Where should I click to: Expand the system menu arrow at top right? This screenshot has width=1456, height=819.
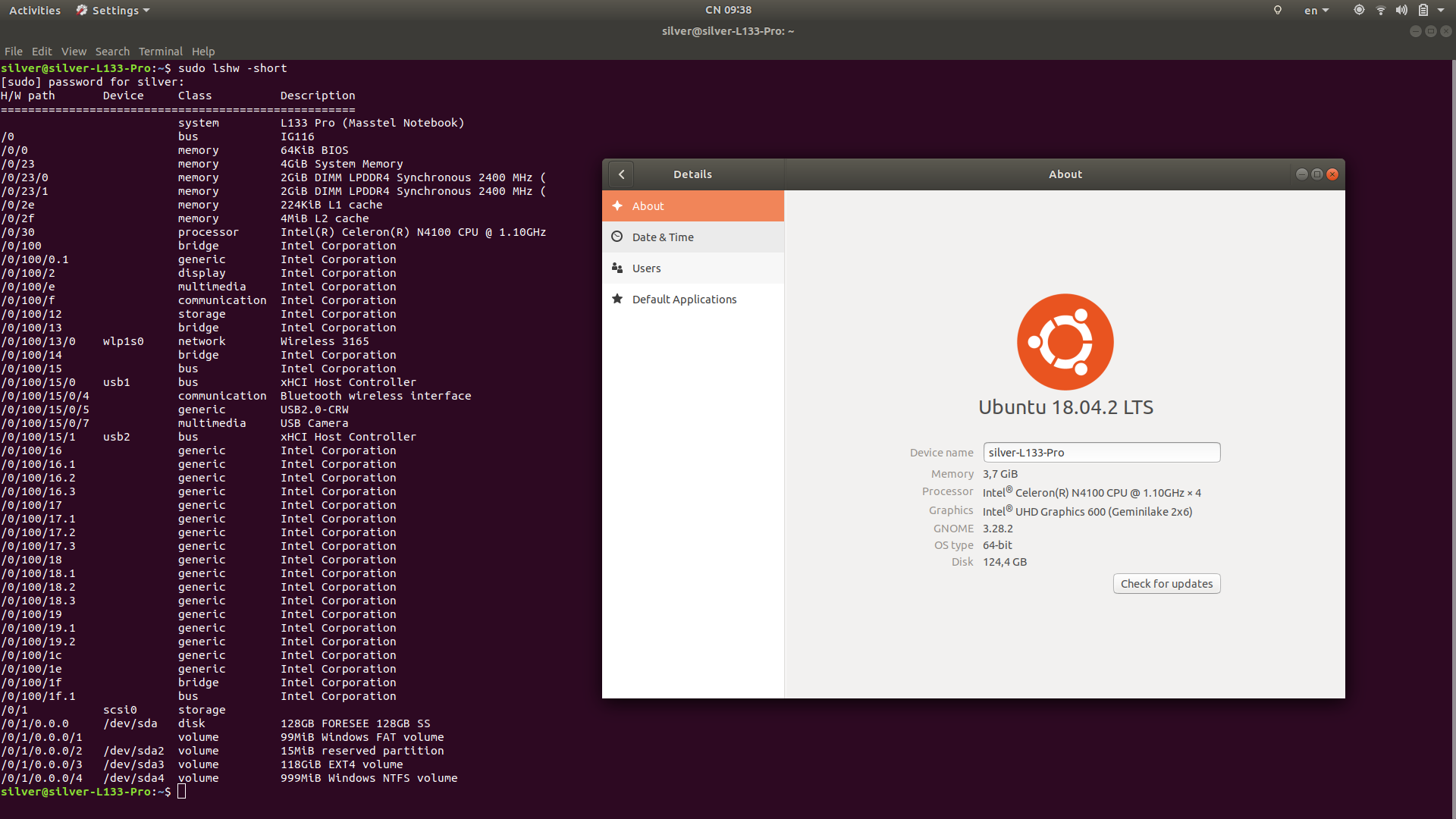[x=1441, y=11]
